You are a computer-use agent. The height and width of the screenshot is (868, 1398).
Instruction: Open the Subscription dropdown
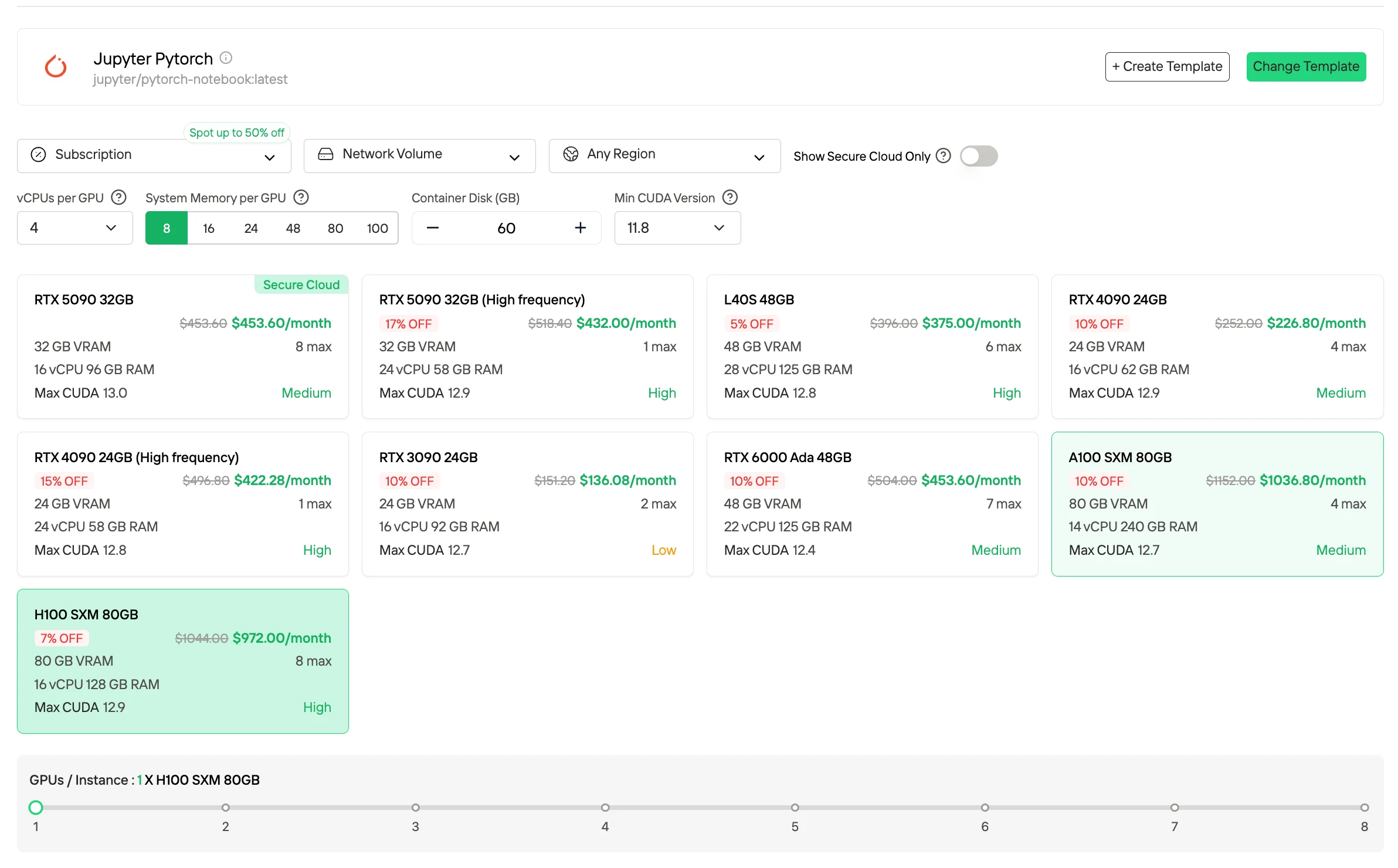coord(154,156)
